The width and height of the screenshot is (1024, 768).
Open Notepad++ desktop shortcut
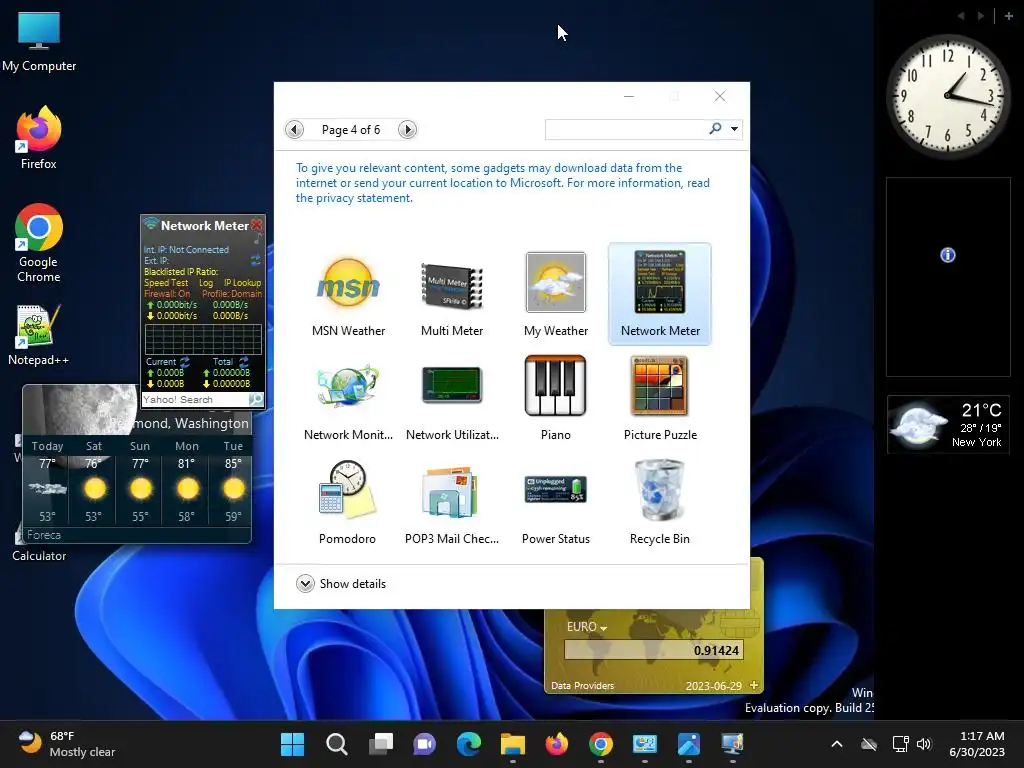tap(39, 335)
